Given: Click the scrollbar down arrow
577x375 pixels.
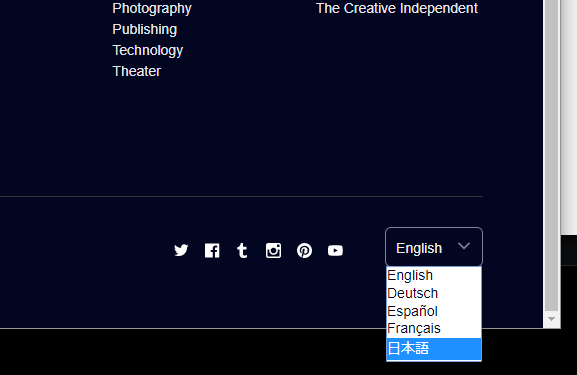Looking at the screenshot, I should (551, 319).
